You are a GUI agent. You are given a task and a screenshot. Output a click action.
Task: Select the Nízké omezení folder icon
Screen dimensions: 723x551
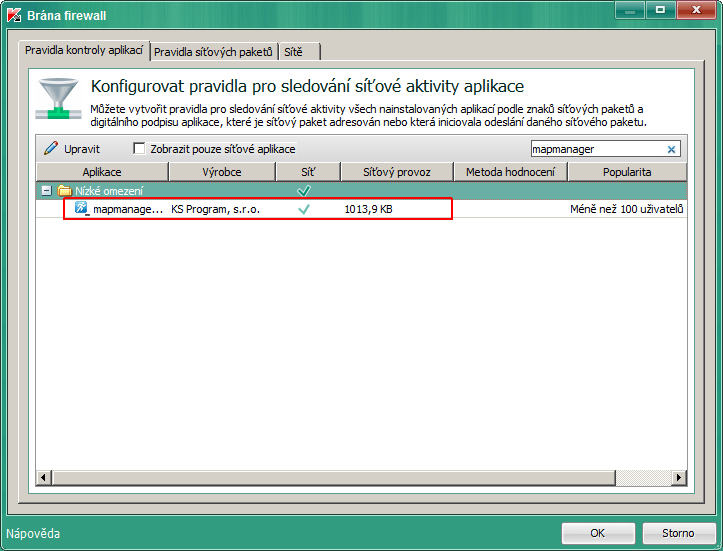pyautogui.click(x=64, y=190)
